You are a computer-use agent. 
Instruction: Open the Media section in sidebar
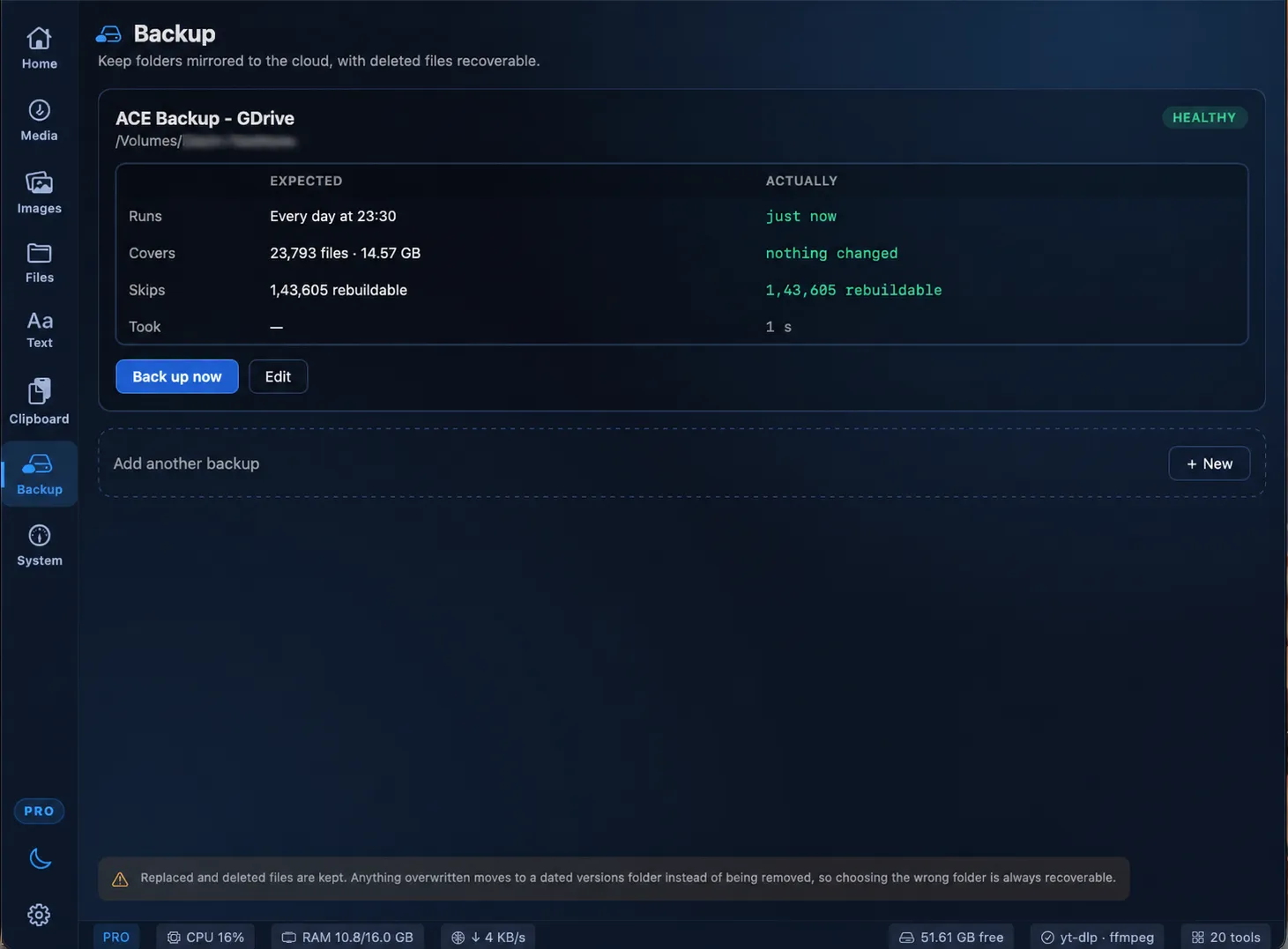[x=39, y=121]
